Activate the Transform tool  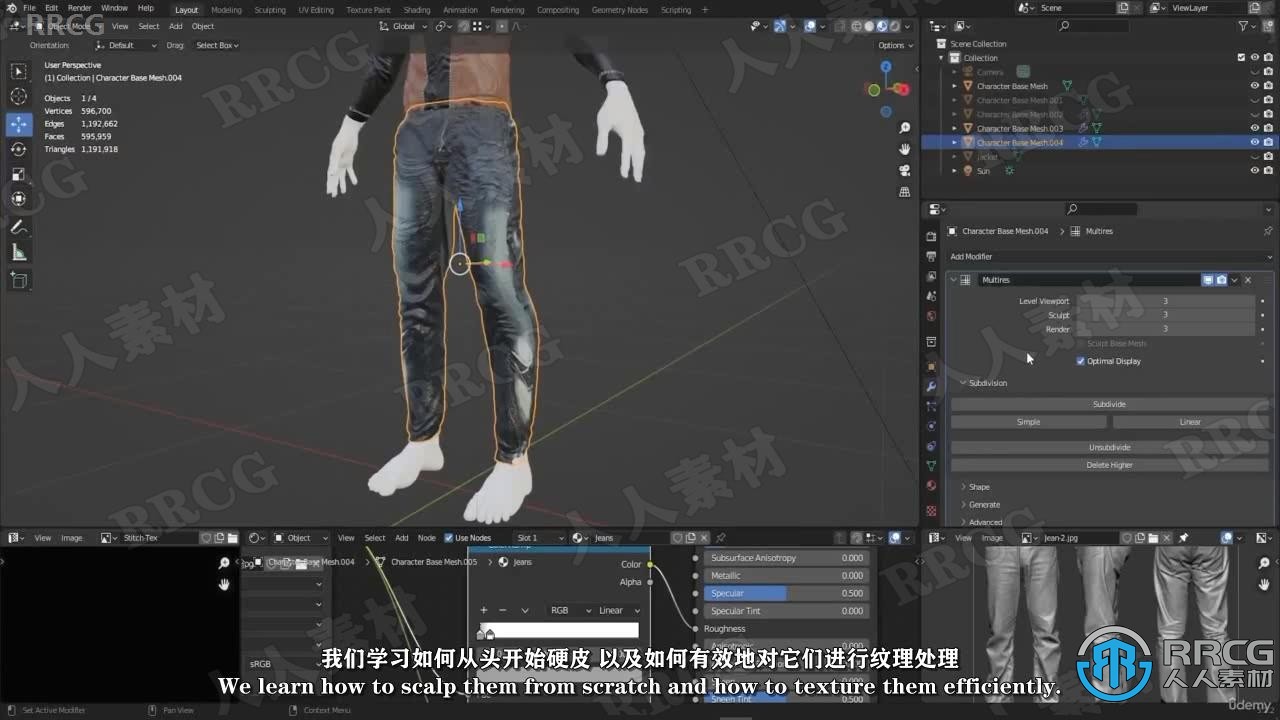click(19, 199)
